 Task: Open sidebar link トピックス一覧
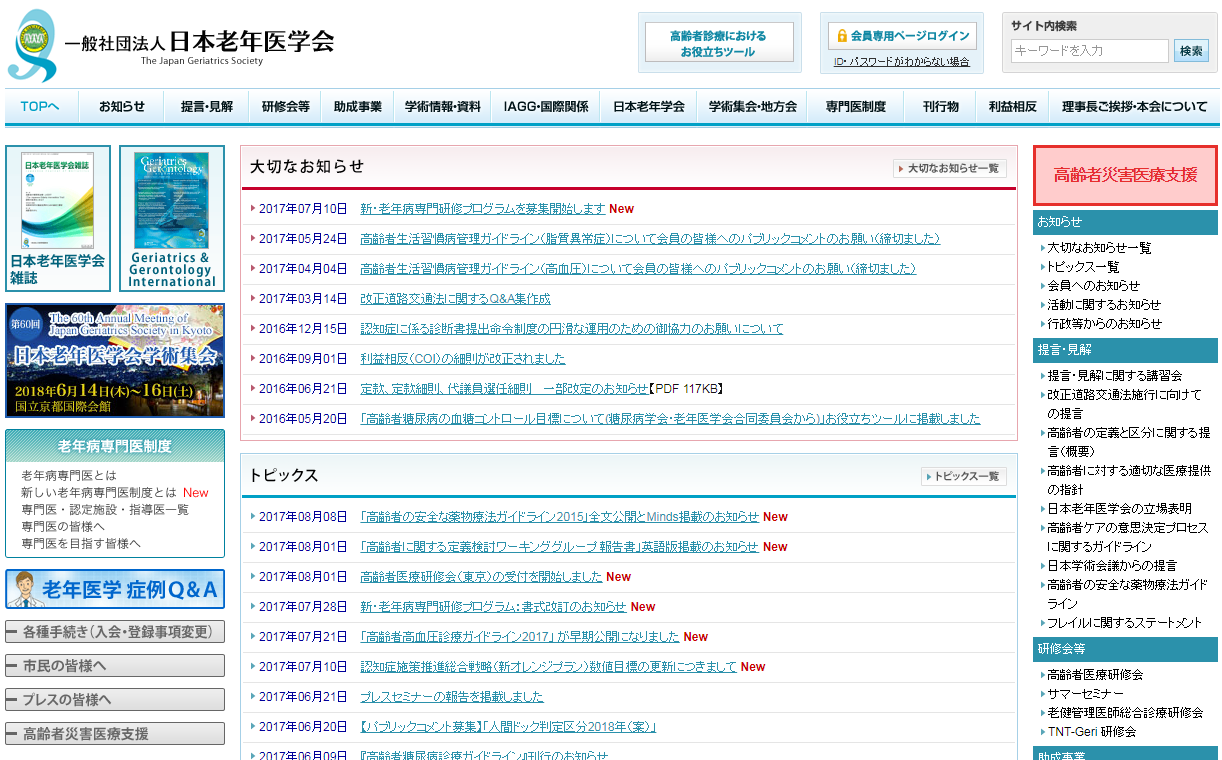point(1083,266)
